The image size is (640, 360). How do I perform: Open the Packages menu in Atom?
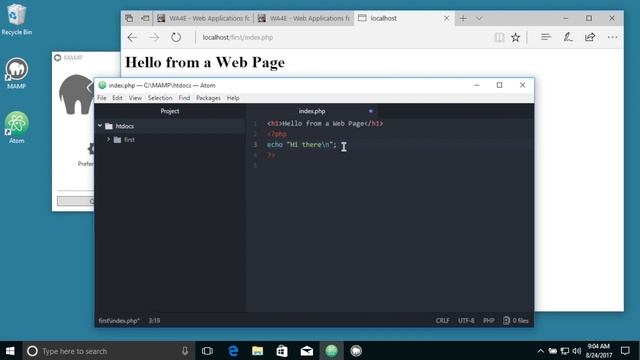pyautogui.click(x=208, y=98)
